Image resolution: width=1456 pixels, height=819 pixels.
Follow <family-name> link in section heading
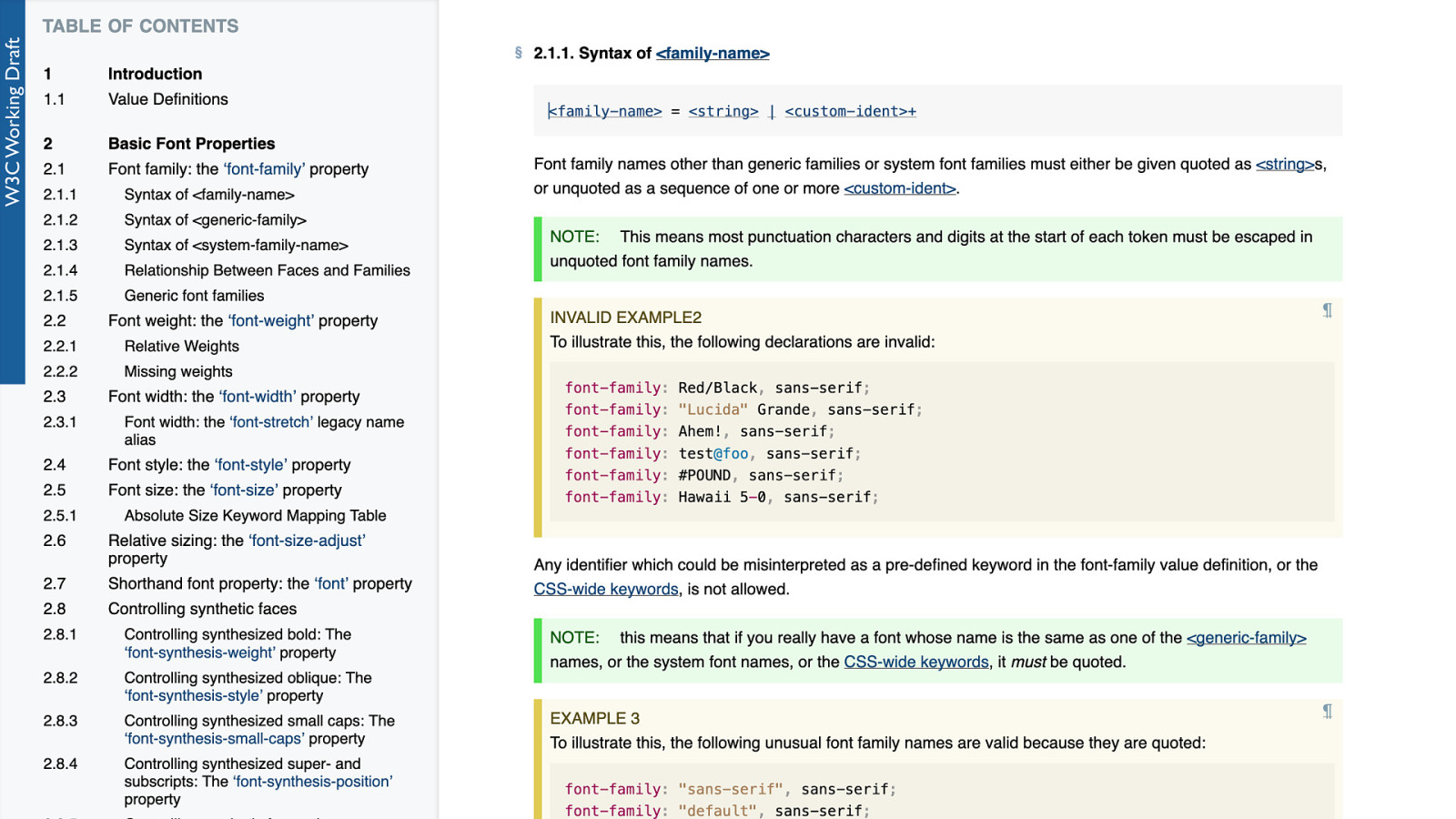(x=713, y=54)
